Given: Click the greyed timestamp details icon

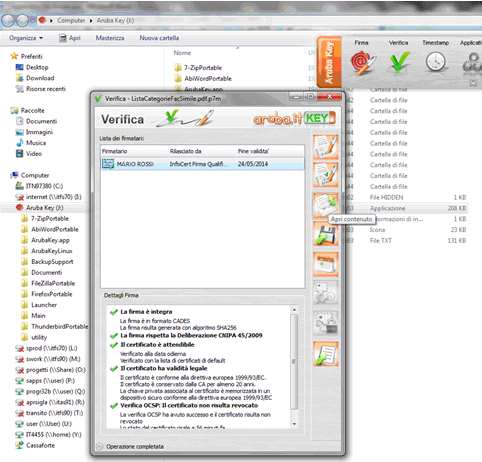Looking at the screenshot, I should [326, 292].
